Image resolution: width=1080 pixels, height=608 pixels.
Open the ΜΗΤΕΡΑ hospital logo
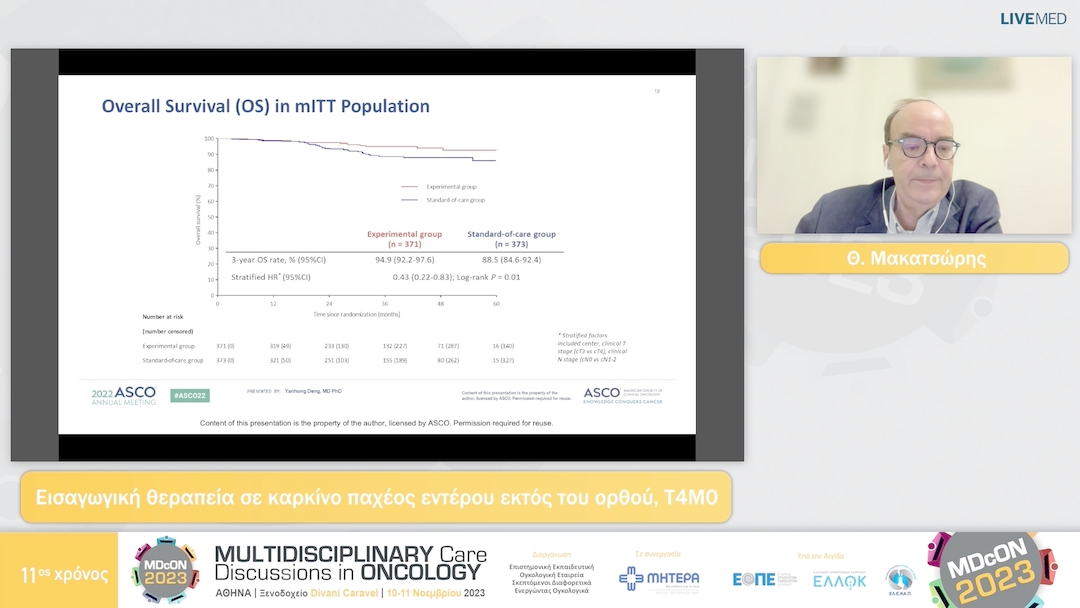point(659,579)
